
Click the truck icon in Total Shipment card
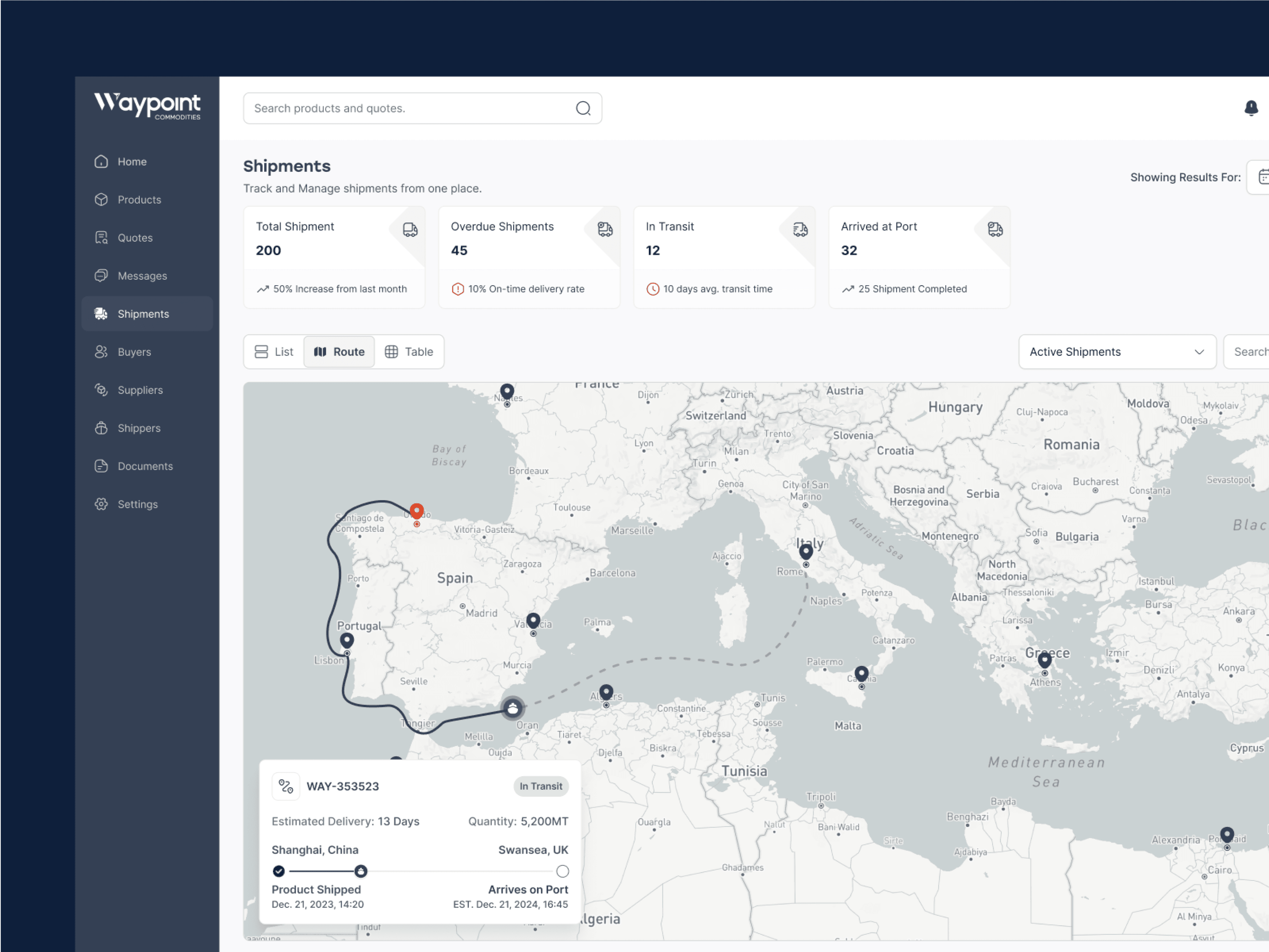[x=410, y=230]
